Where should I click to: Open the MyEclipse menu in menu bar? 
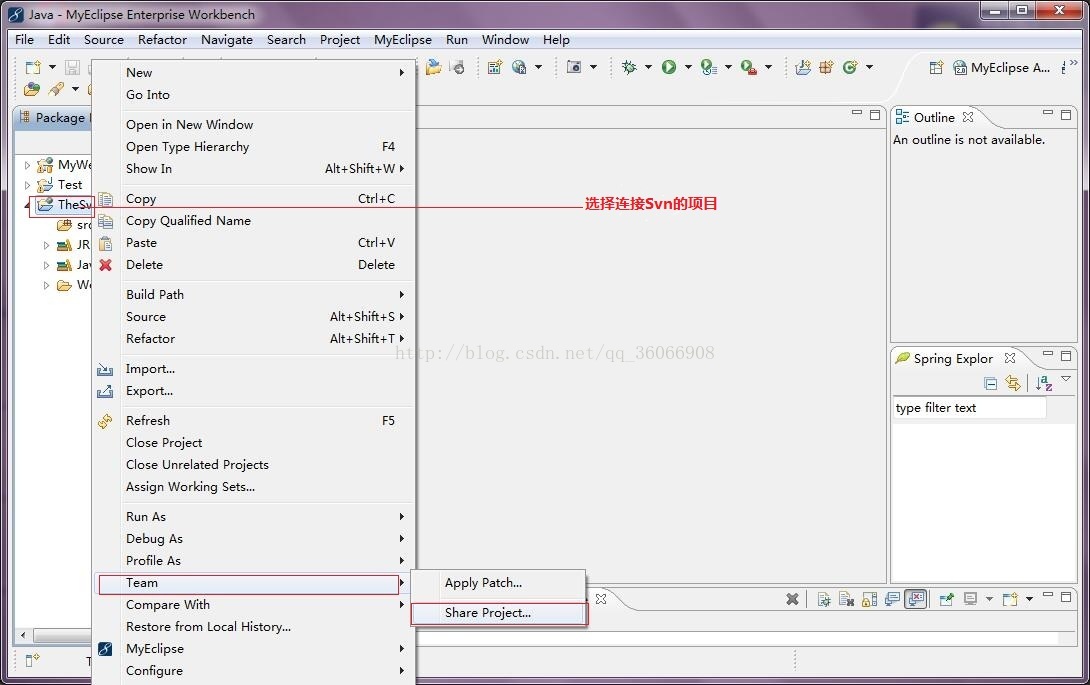pos(402,40)
